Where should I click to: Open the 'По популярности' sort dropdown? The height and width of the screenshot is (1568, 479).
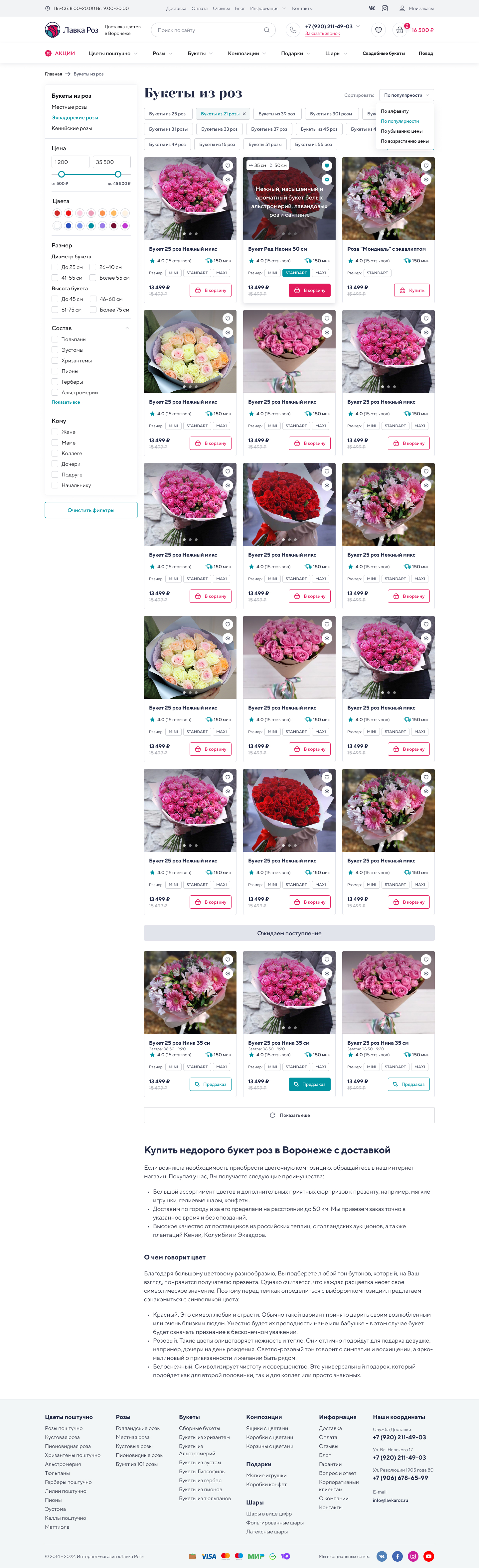(406, 95)
